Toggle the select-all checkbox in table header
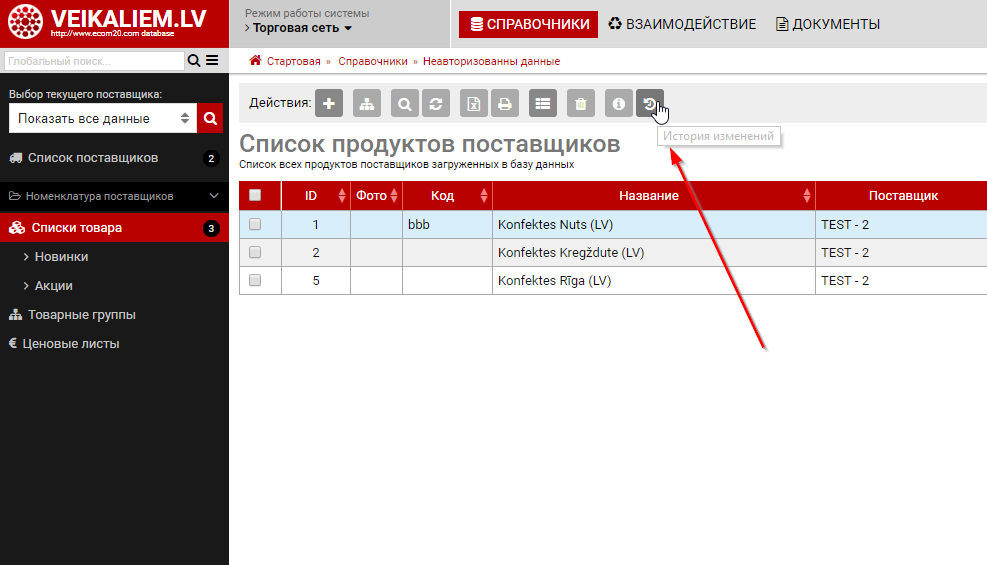The image size is (987, 565). tap(255, 196)
